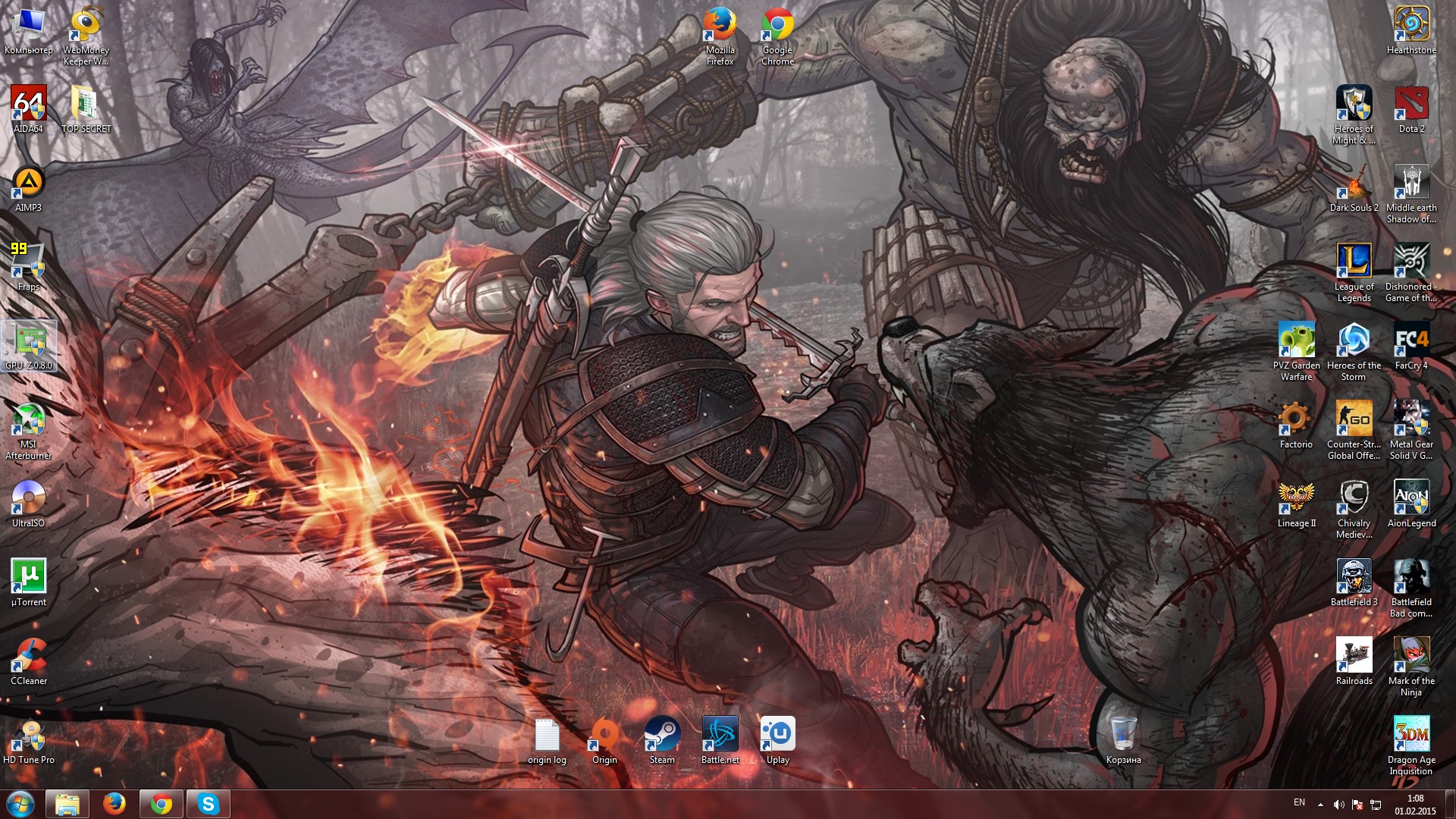Start Fraps from desktop
Screen dimensions: 1456x819
29,268
